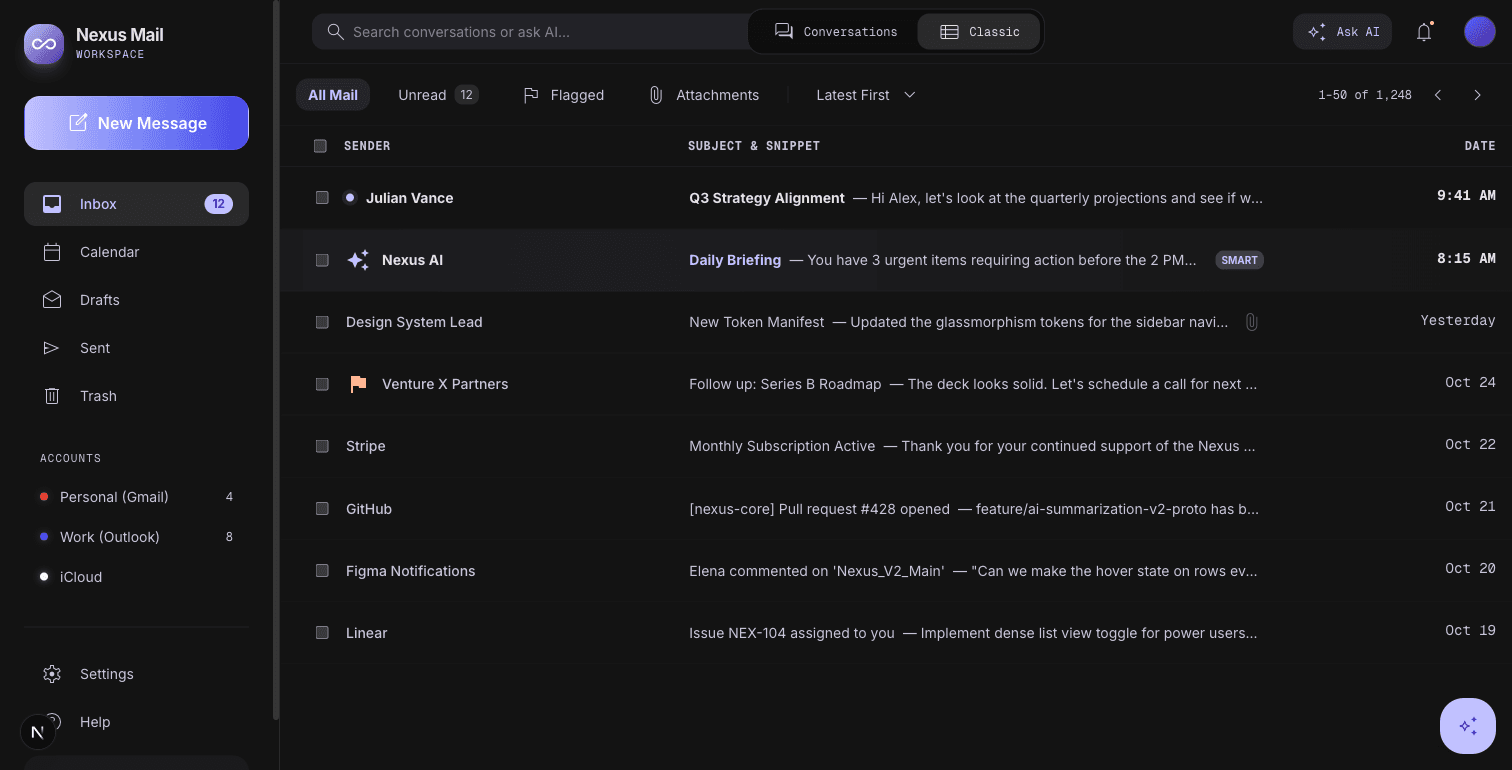Open the notifications bell
This screenshot has width=1512, height=770.
pos(1424,32)
